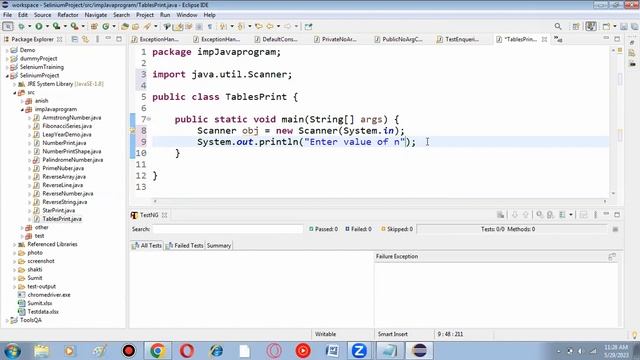The image size is (640, 360).
Task: Run the program with green Run button
Action: point(39,27)
